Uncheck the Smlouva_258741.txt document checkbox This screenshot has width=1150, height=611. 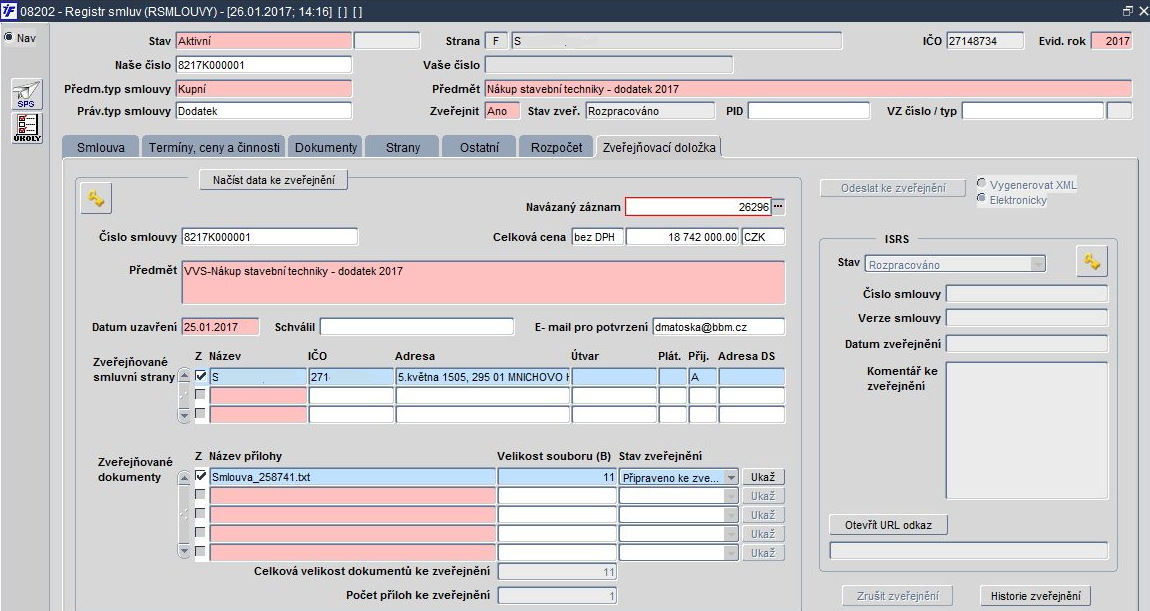click(x=200, y=476)
